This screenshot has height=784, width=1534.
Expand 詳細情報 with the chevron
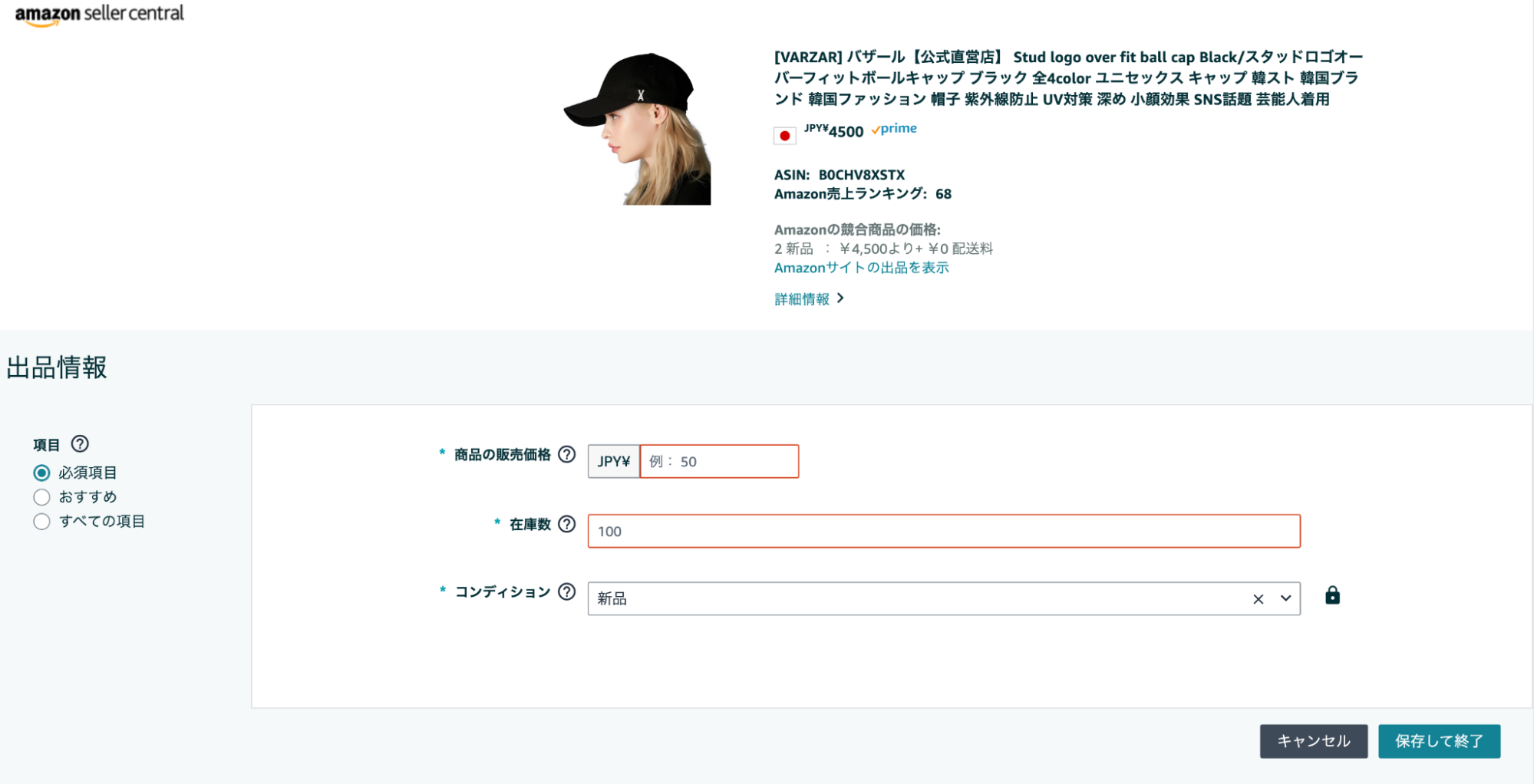tap(840, 298)
